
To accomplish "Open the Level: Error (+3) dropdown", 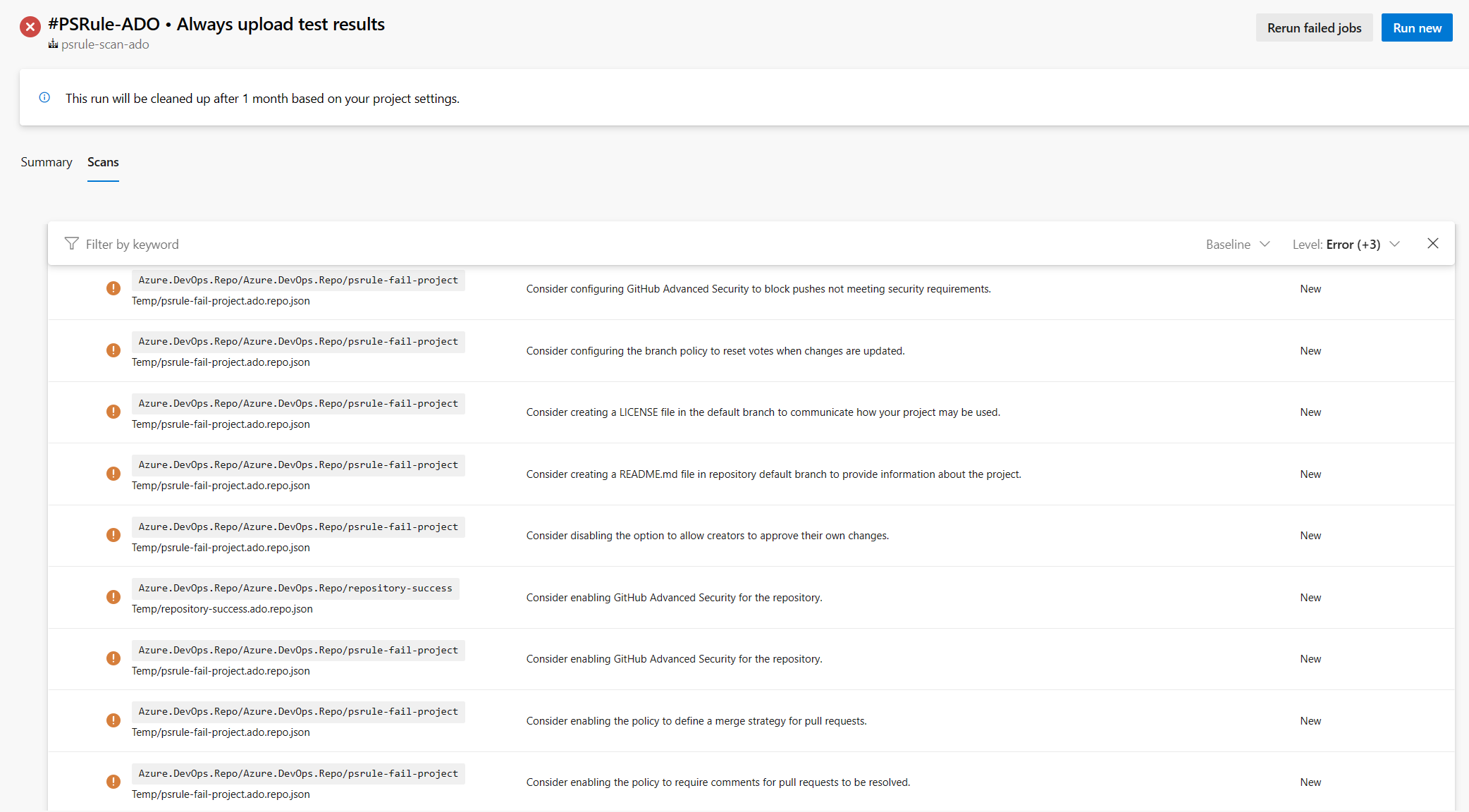I will 1346,244.
